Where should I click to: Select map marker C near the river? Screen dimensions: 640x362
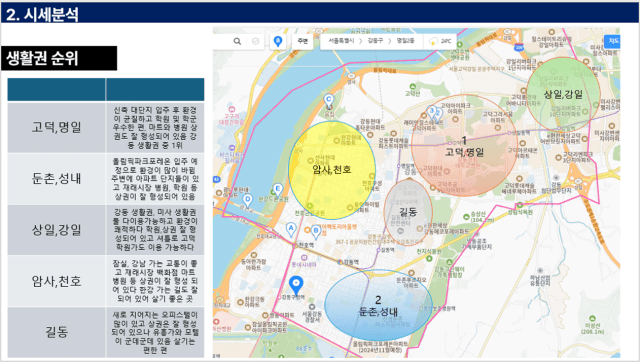click(x=329, y=100)
